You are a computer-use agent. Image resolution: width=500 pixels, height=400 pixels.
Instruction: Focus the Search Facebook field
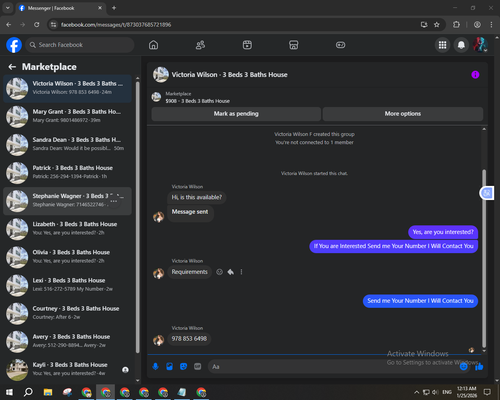coord(80,45)
